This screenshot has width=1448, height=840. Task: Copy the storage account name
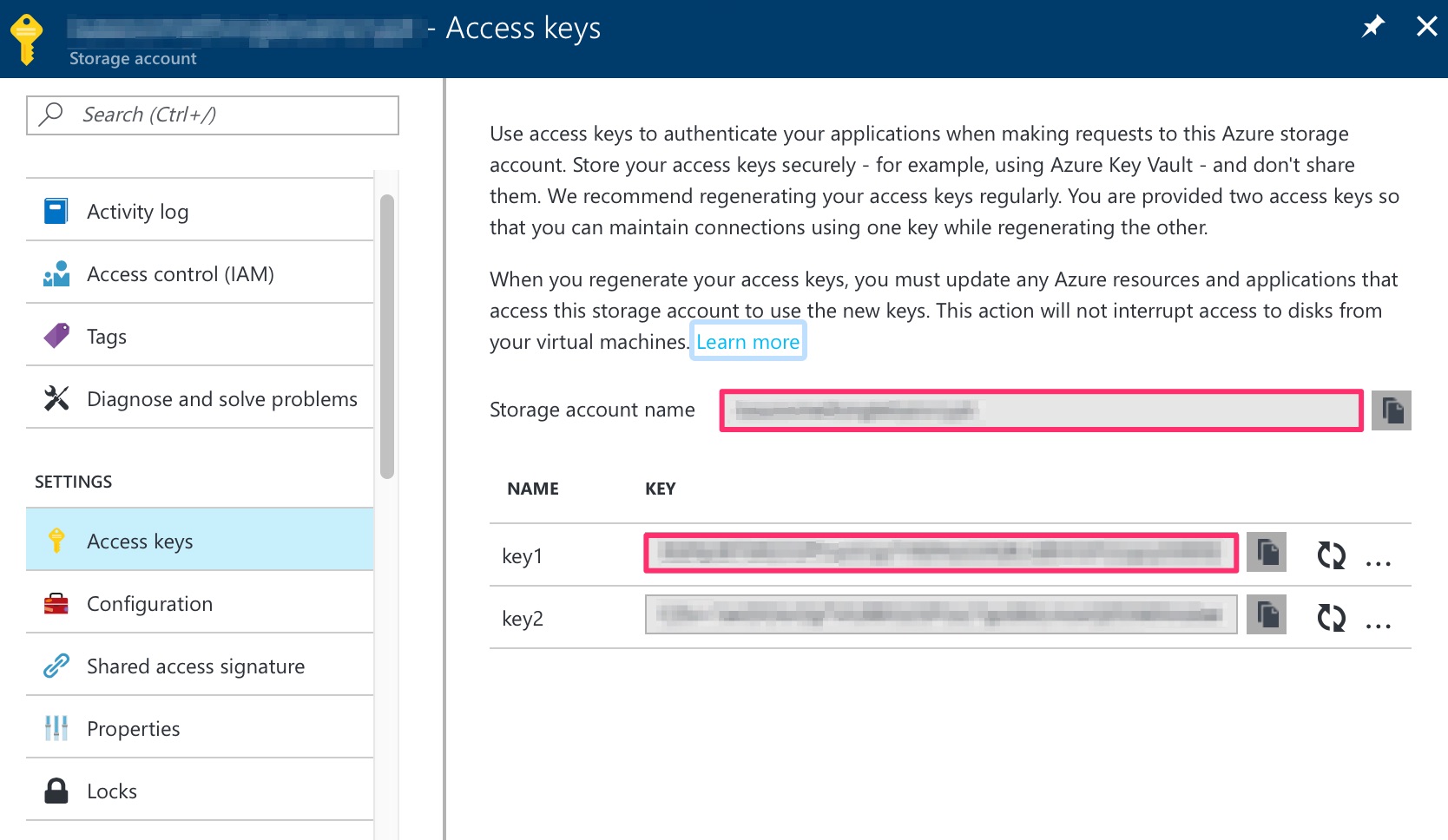pyautogui.click(x=1392, y=410)
